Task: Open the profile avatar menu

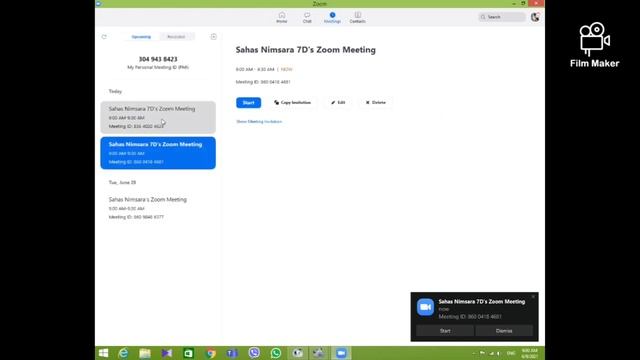Action: click(x=535, y=17)
